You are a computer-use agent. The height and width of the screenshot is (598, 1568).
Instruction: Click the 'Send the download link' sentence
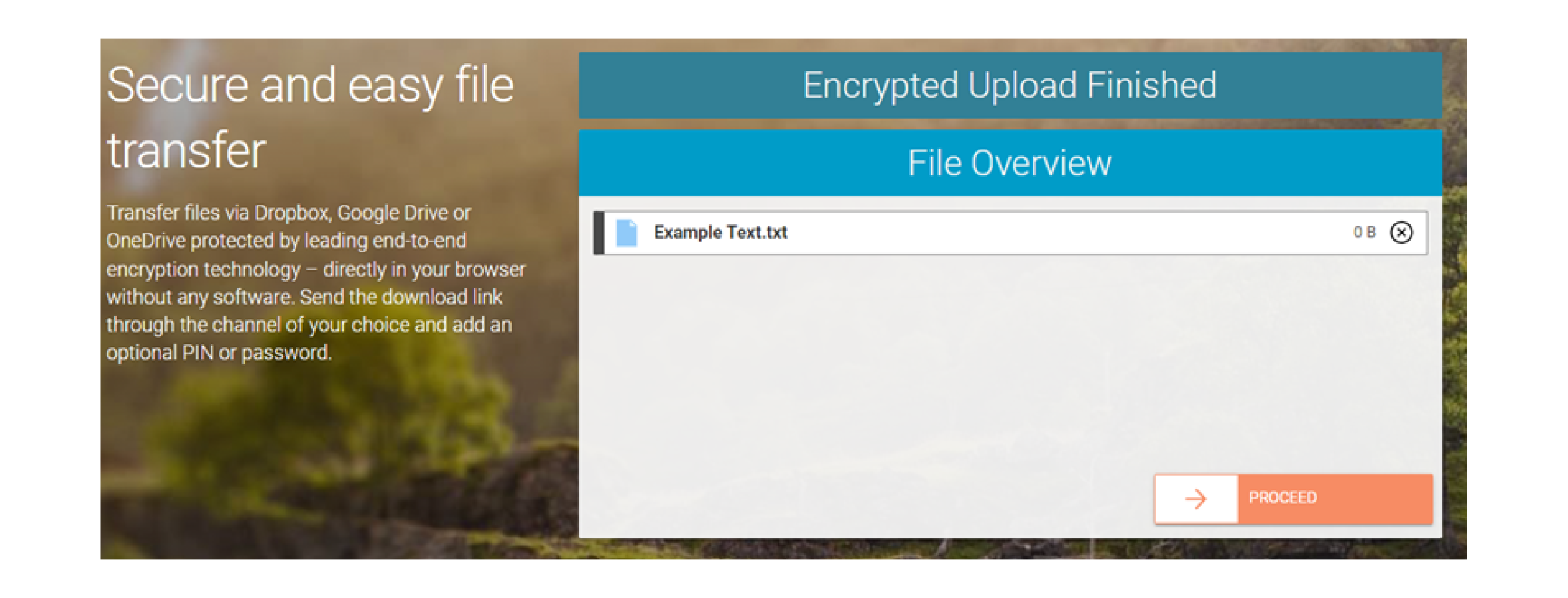coord(401,297)
